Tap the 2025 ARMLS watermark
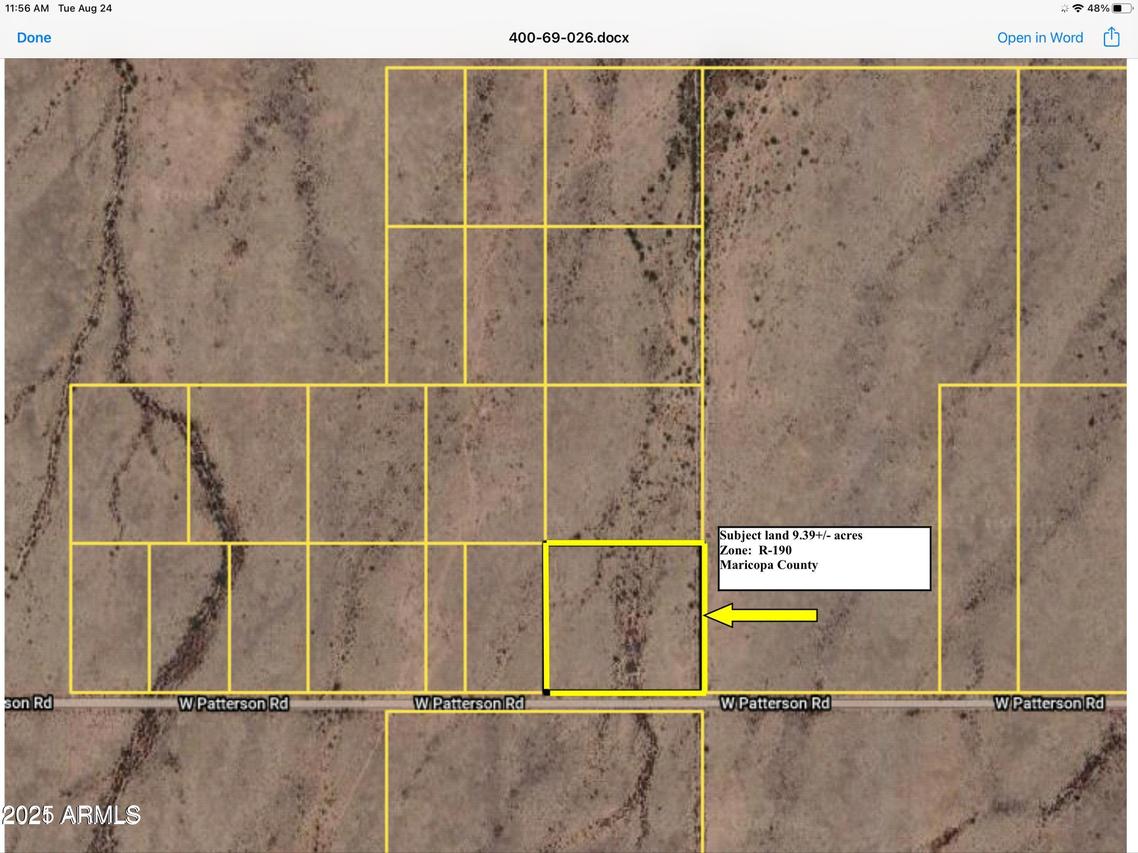 tap(70, 815)
